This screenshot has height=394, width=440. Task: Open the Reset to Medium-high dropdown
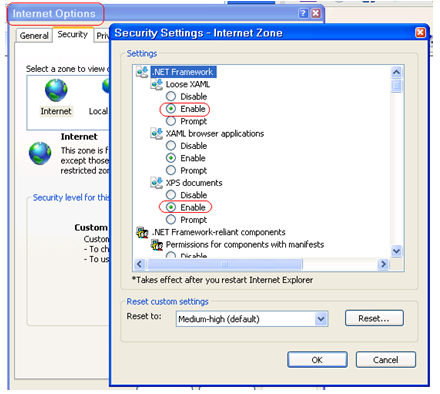pos(321,319)
